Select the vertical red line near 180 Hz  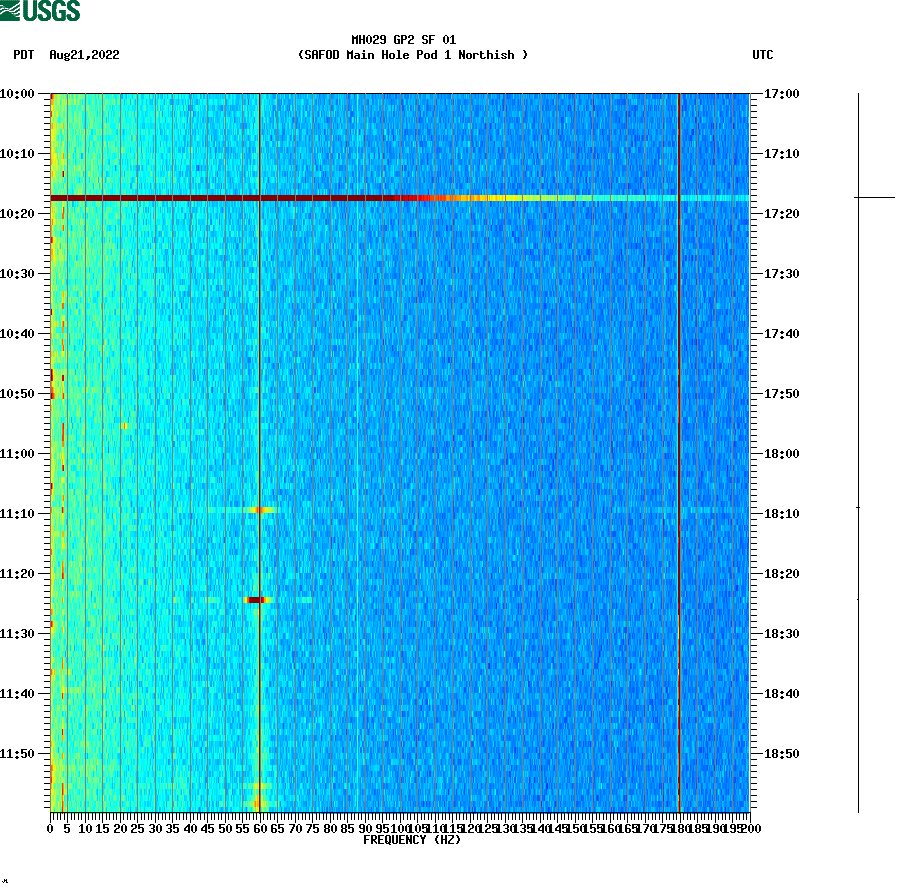coord(679,450)
